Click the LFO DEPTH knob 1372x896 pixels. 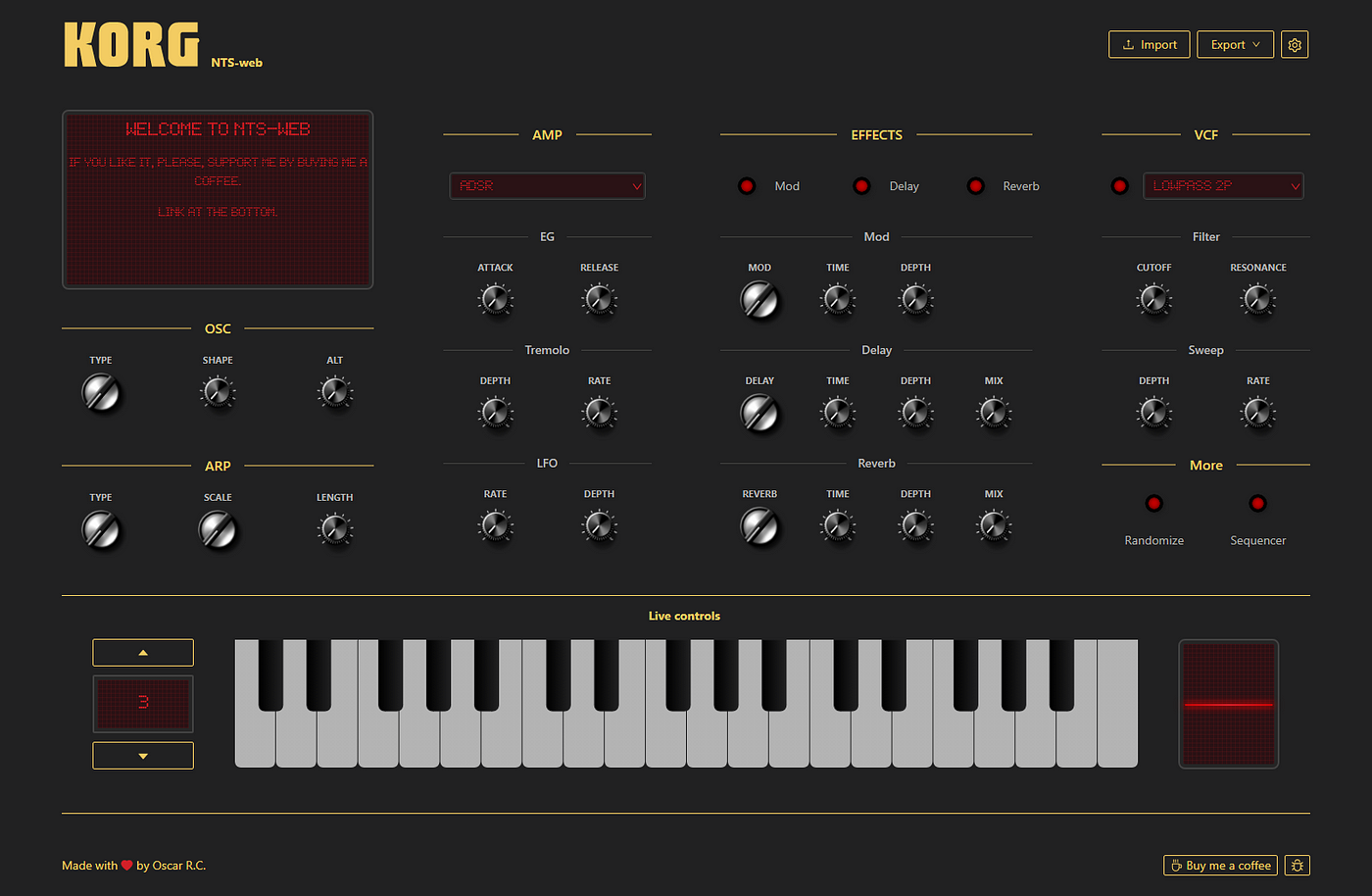click(x=600, y=526)
